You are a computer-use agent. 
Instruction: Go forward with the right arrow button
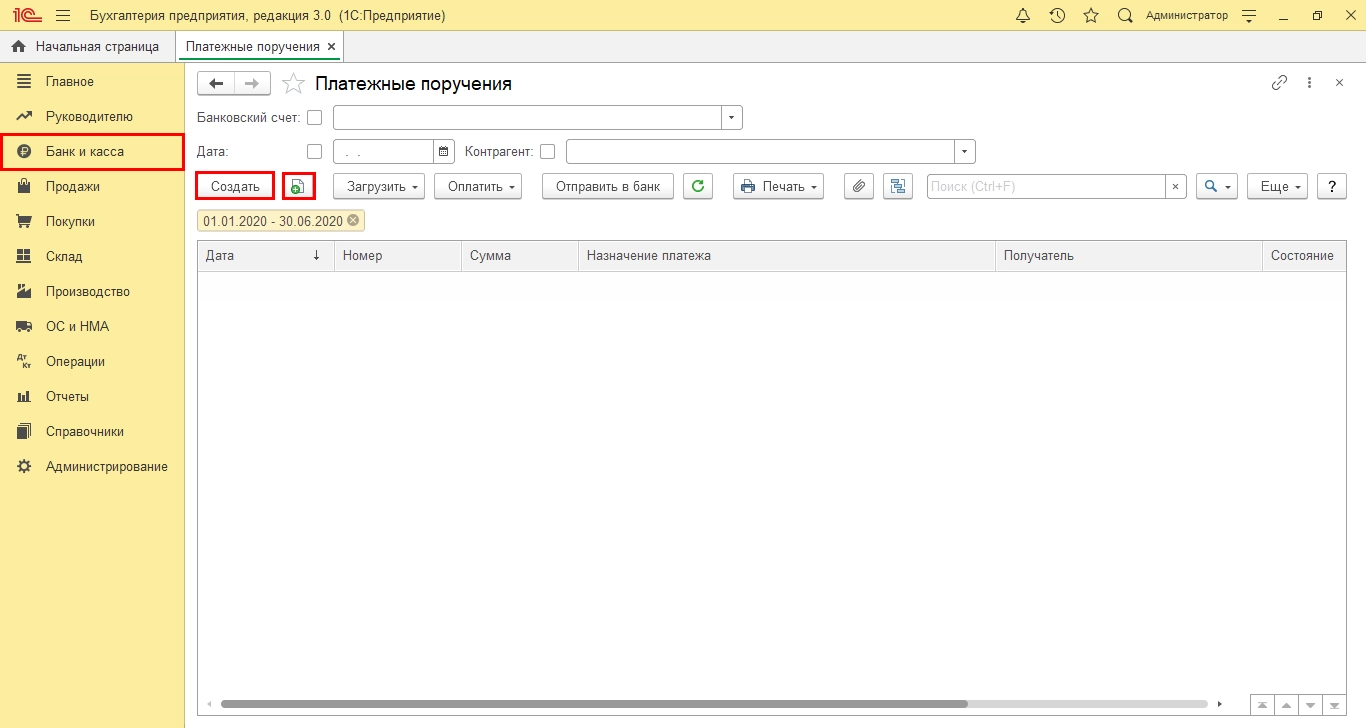[252, 83]
